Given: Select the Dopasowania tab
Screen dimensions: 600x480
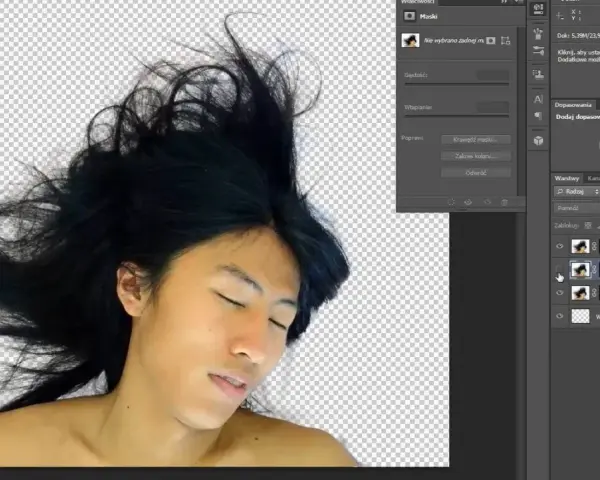Looking at the screenshot, I should pos(573,105).
